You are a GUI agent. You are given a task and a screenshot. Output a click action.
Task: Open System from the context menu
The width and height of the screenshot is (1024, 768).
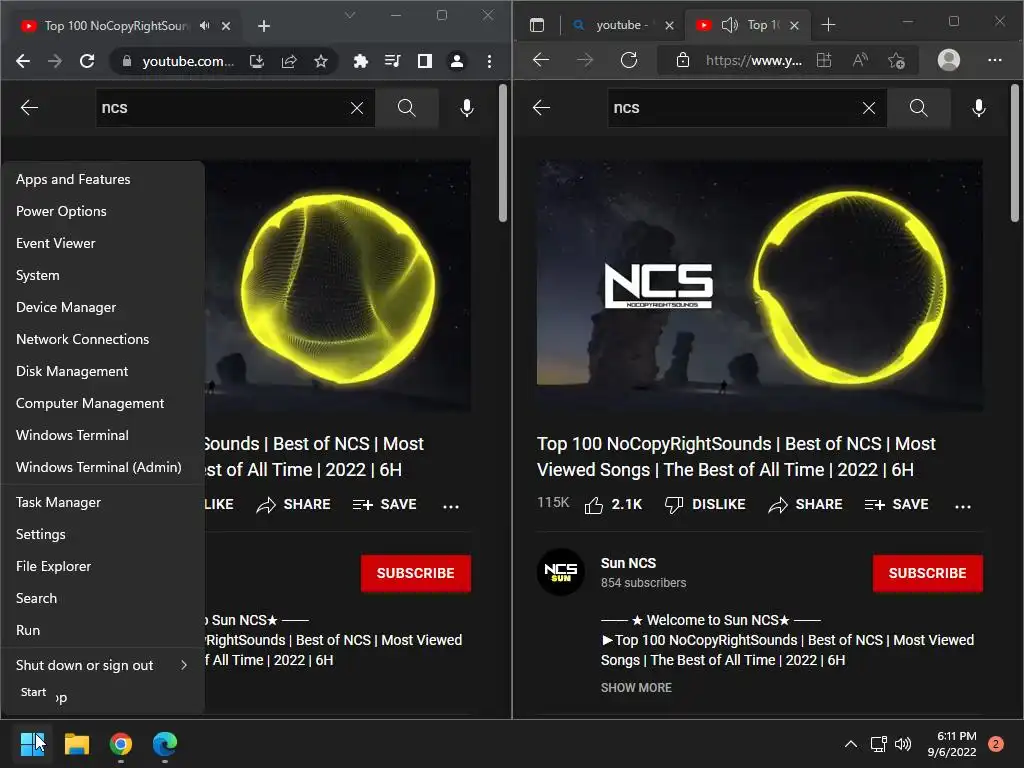click(103, 275)
